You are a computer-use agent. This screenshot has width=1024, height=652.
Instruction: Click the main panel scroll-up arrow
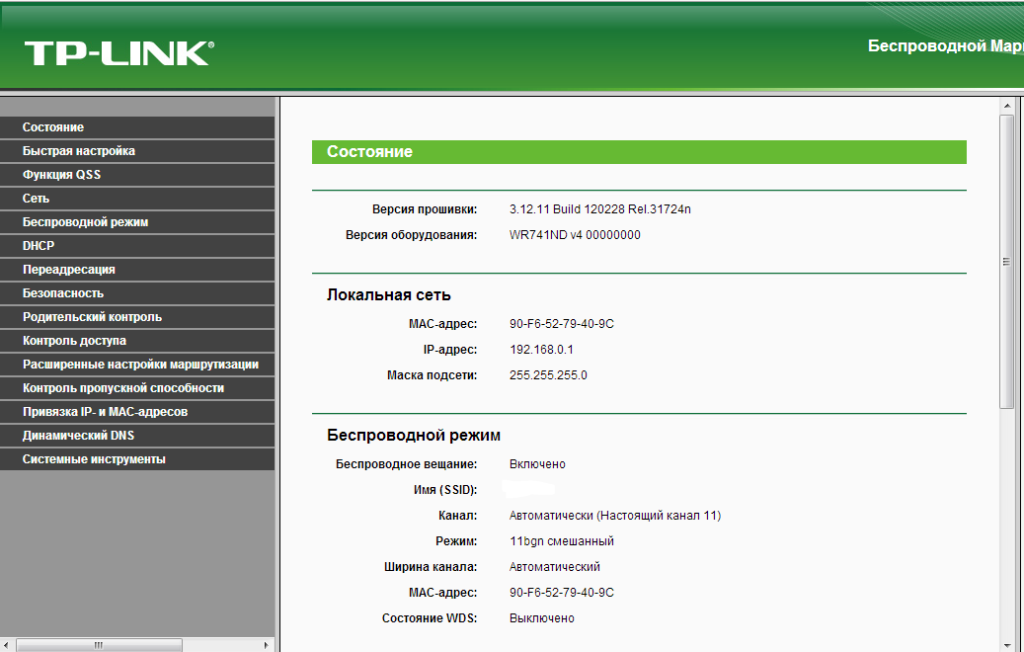pos(1007,105)
